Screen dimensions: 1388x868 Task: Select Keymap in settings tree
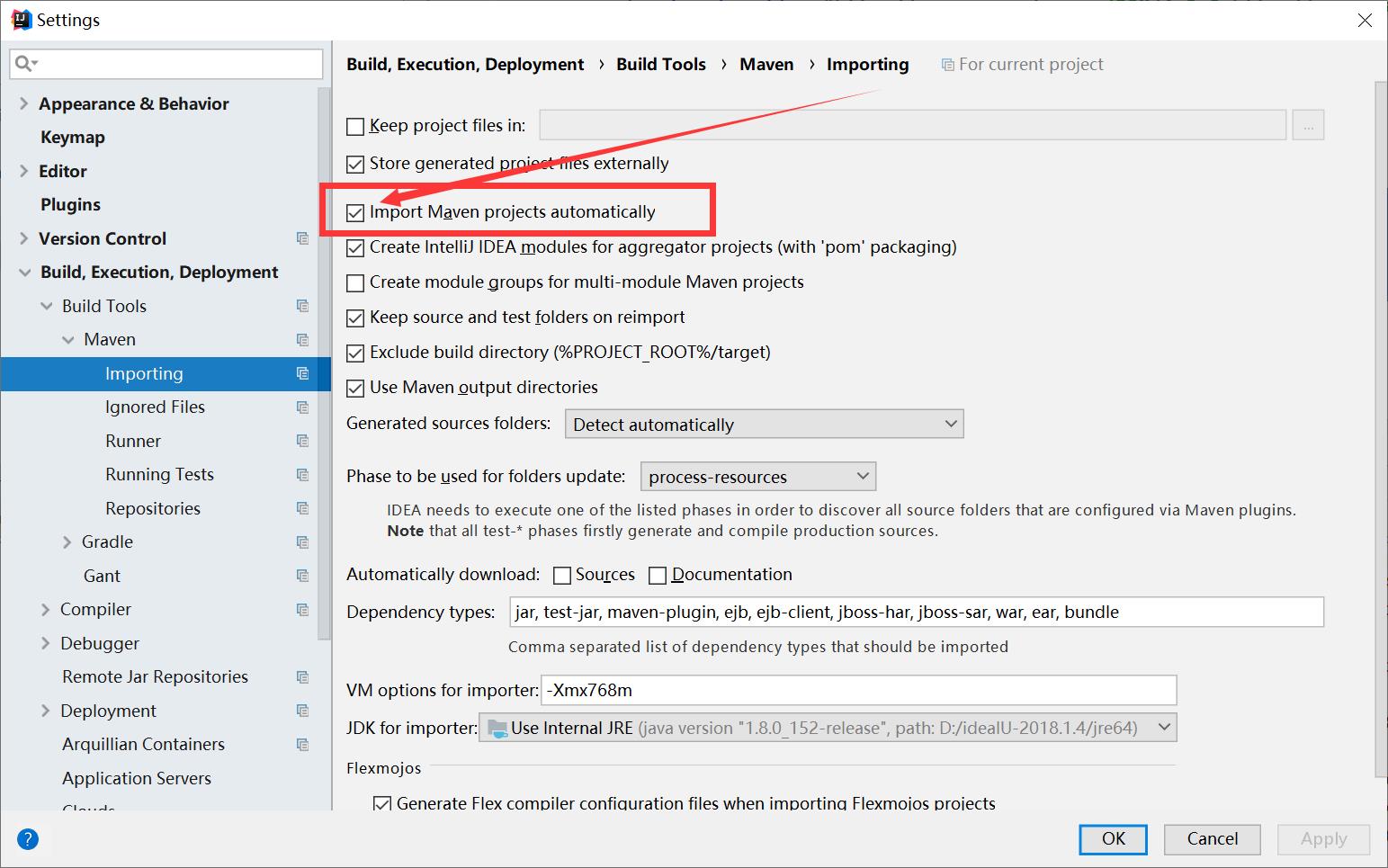[73, 138]
